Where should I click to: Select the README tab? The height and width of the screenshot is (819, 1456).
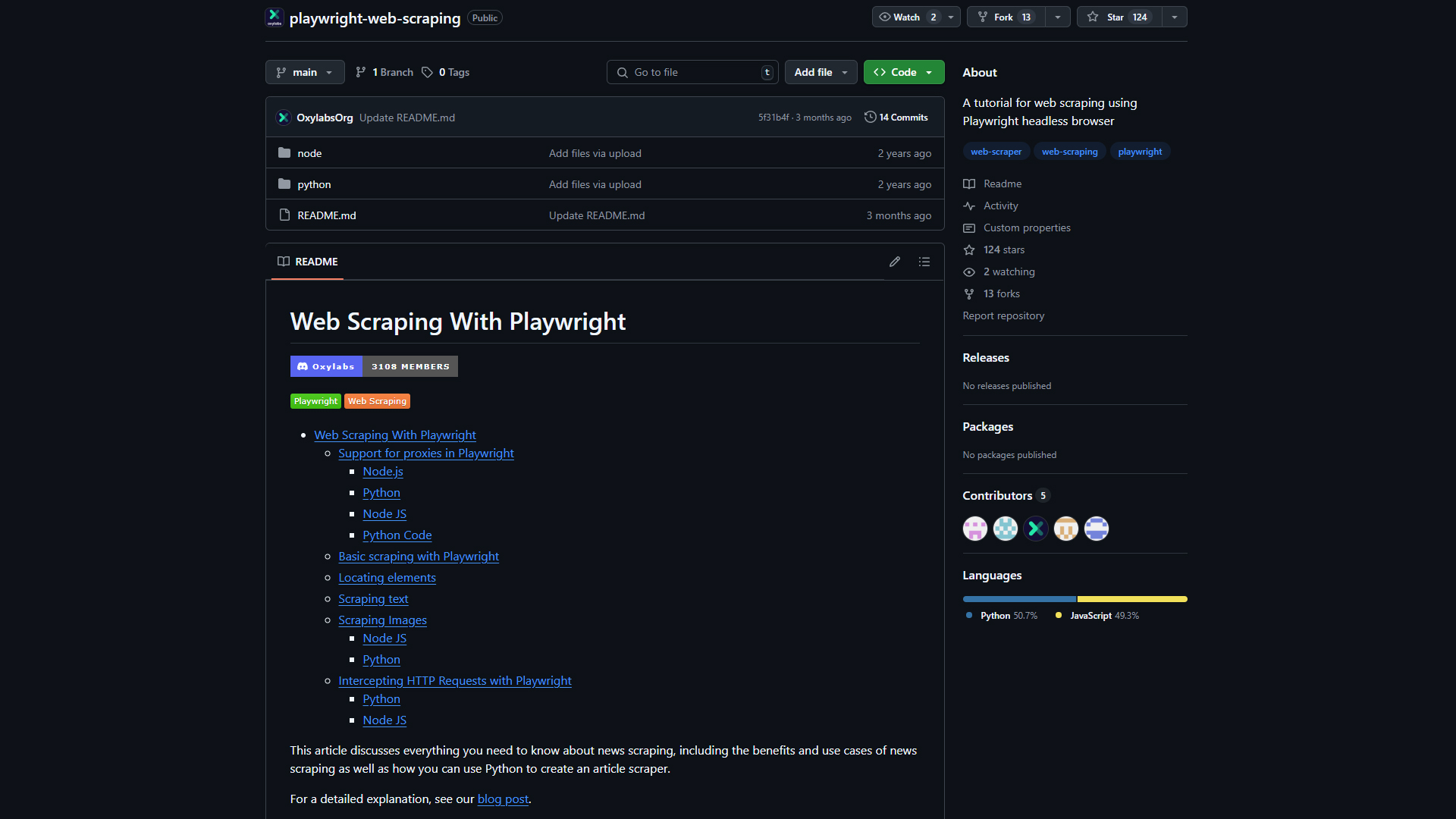(x=307, y=262)
